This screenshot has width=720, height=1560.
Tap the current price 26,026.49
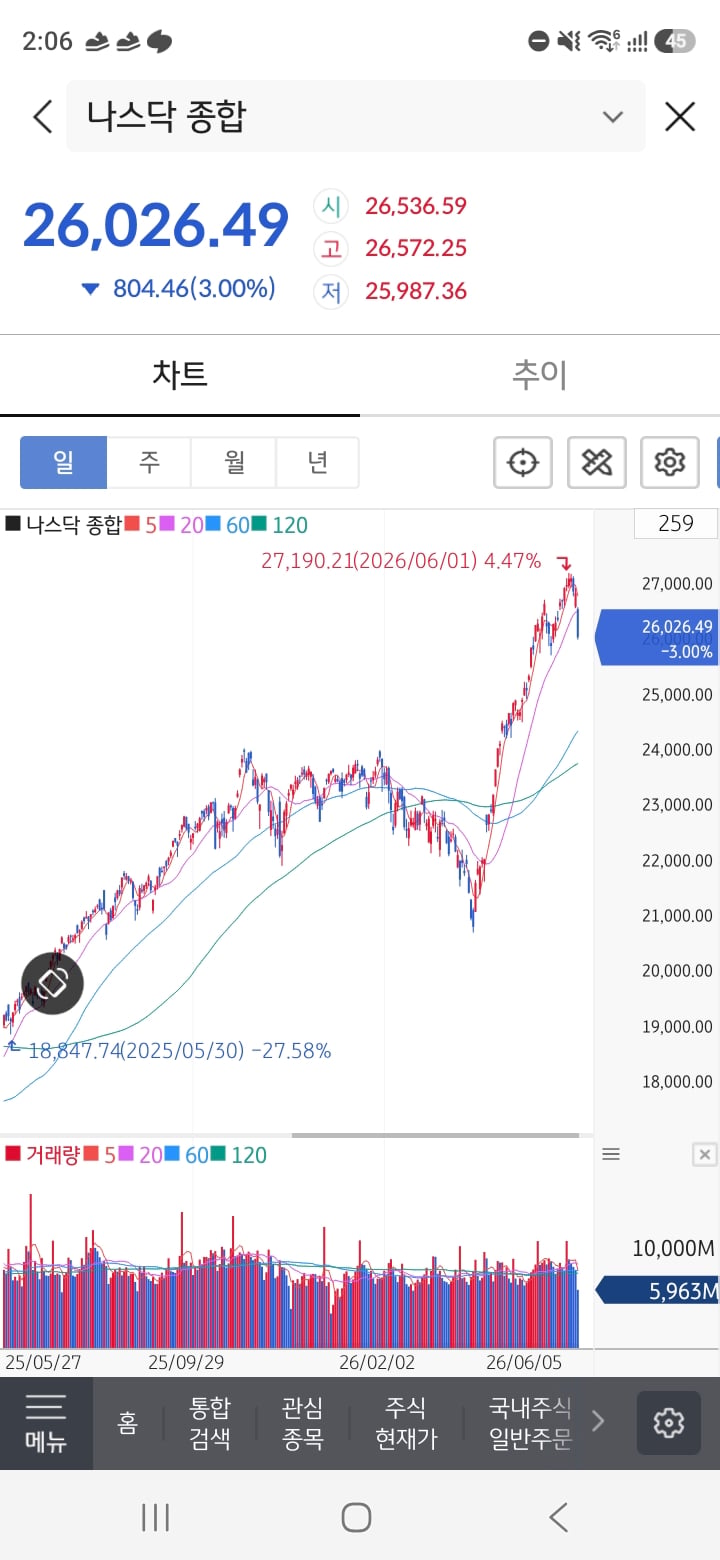click(x=156, y=225)
